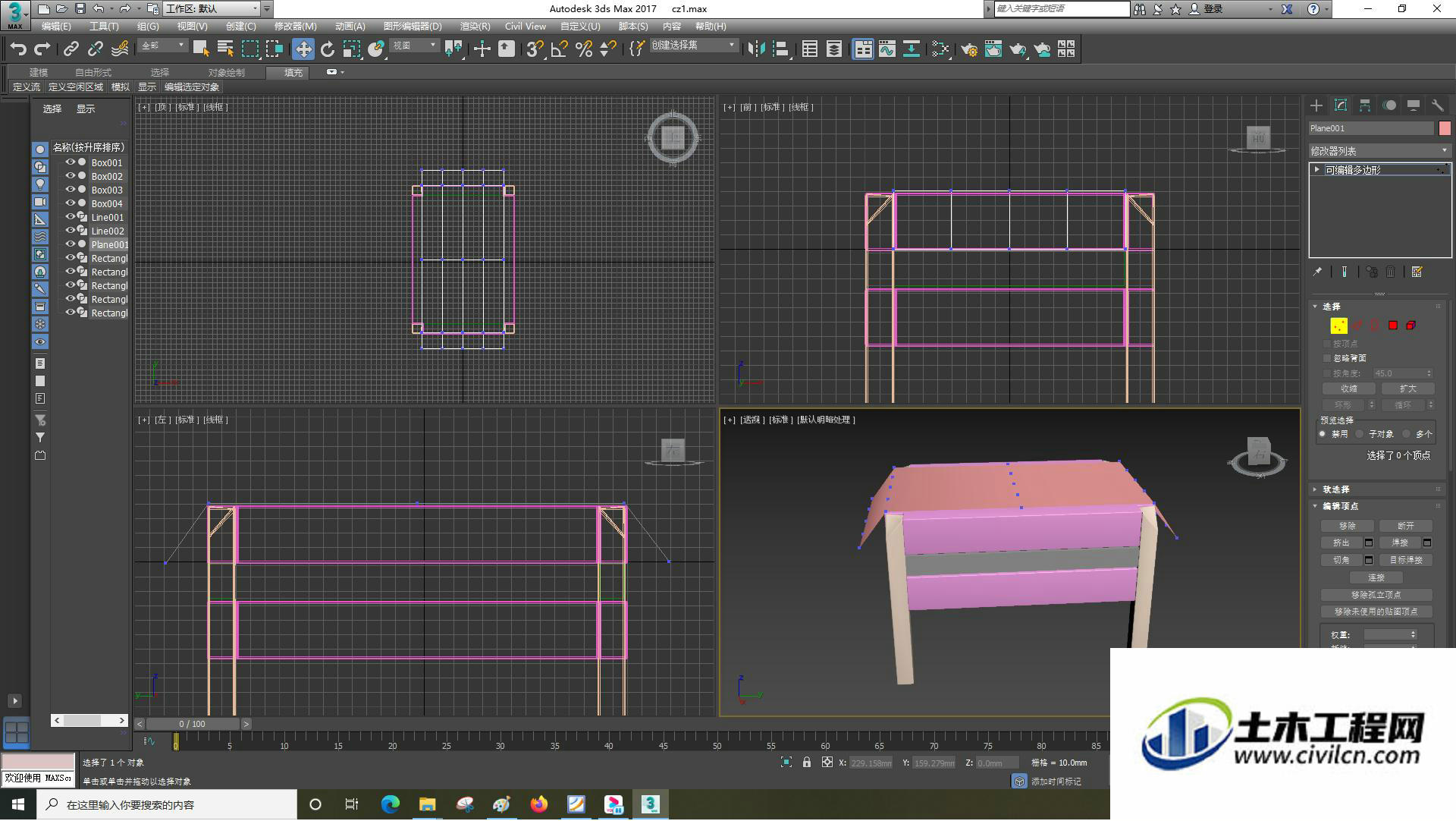
Task: Click the 连接 vertices button
Action: point(1376,577)
